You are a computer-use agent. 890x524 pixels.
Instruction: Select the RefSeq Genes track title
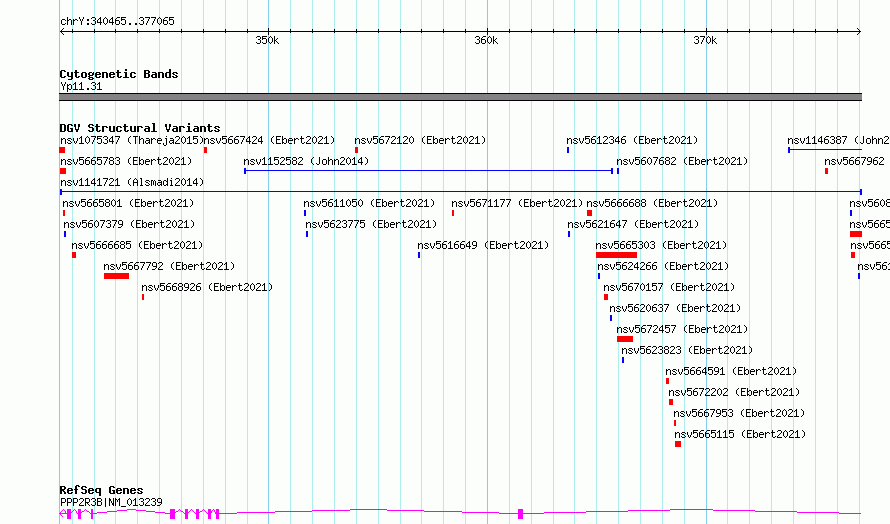point(102,490)
